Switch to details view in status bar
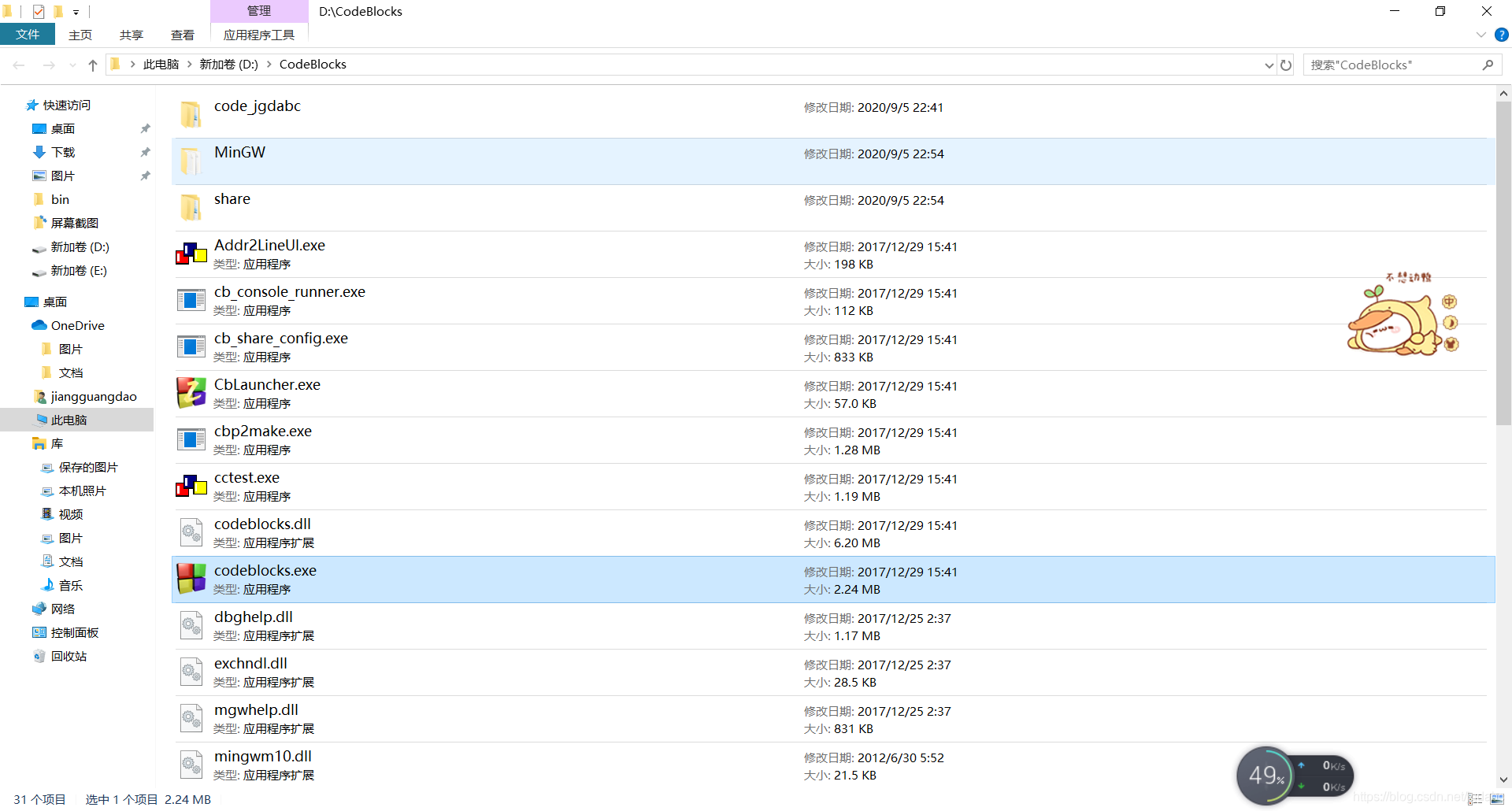This screenshot has height=811, width=1512. click(x=1476, y=799)
